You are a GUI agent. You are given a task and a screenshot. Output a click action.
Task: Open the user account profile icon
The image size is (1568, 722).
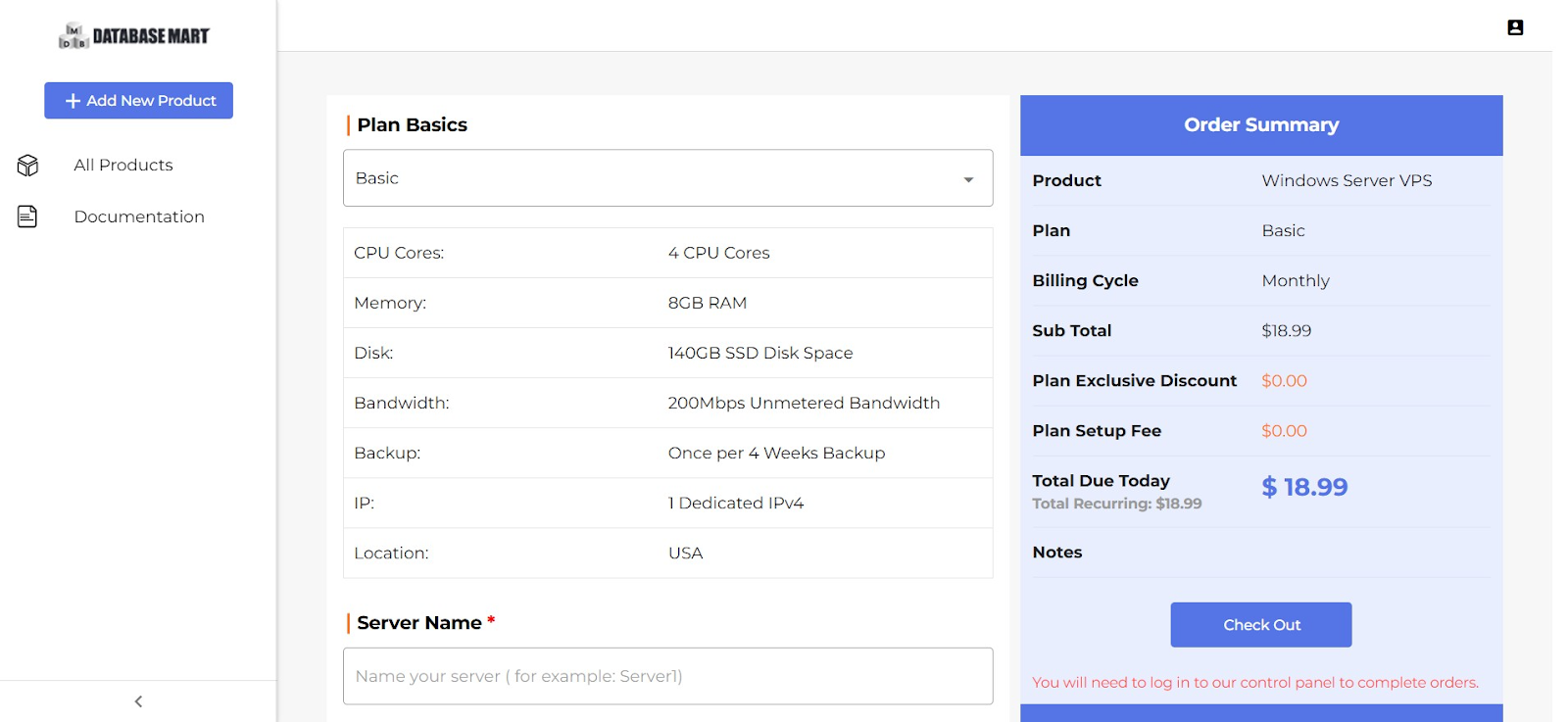click(1515, 27)
